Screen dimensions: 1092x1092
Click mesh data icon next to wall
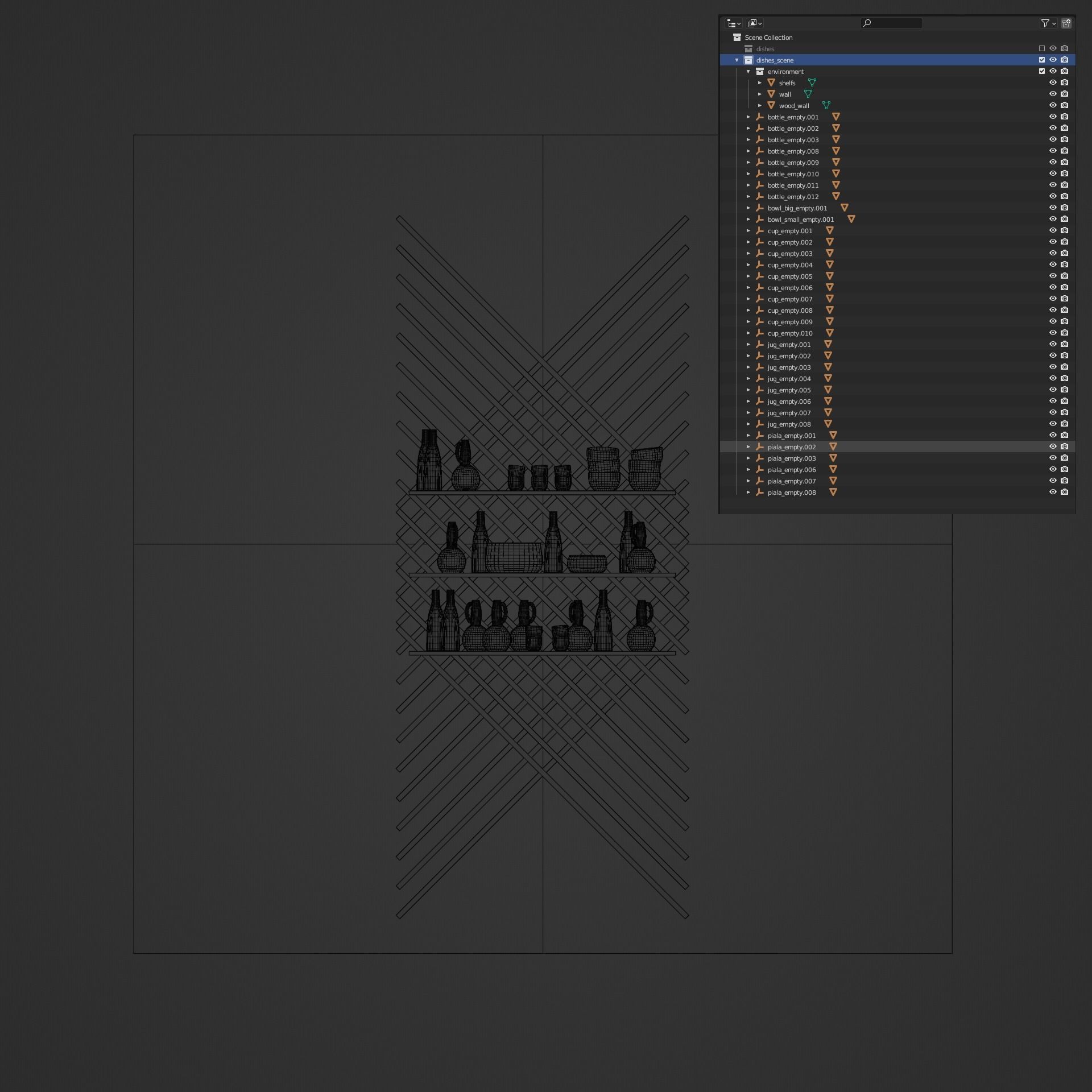(x=808, y=94)
